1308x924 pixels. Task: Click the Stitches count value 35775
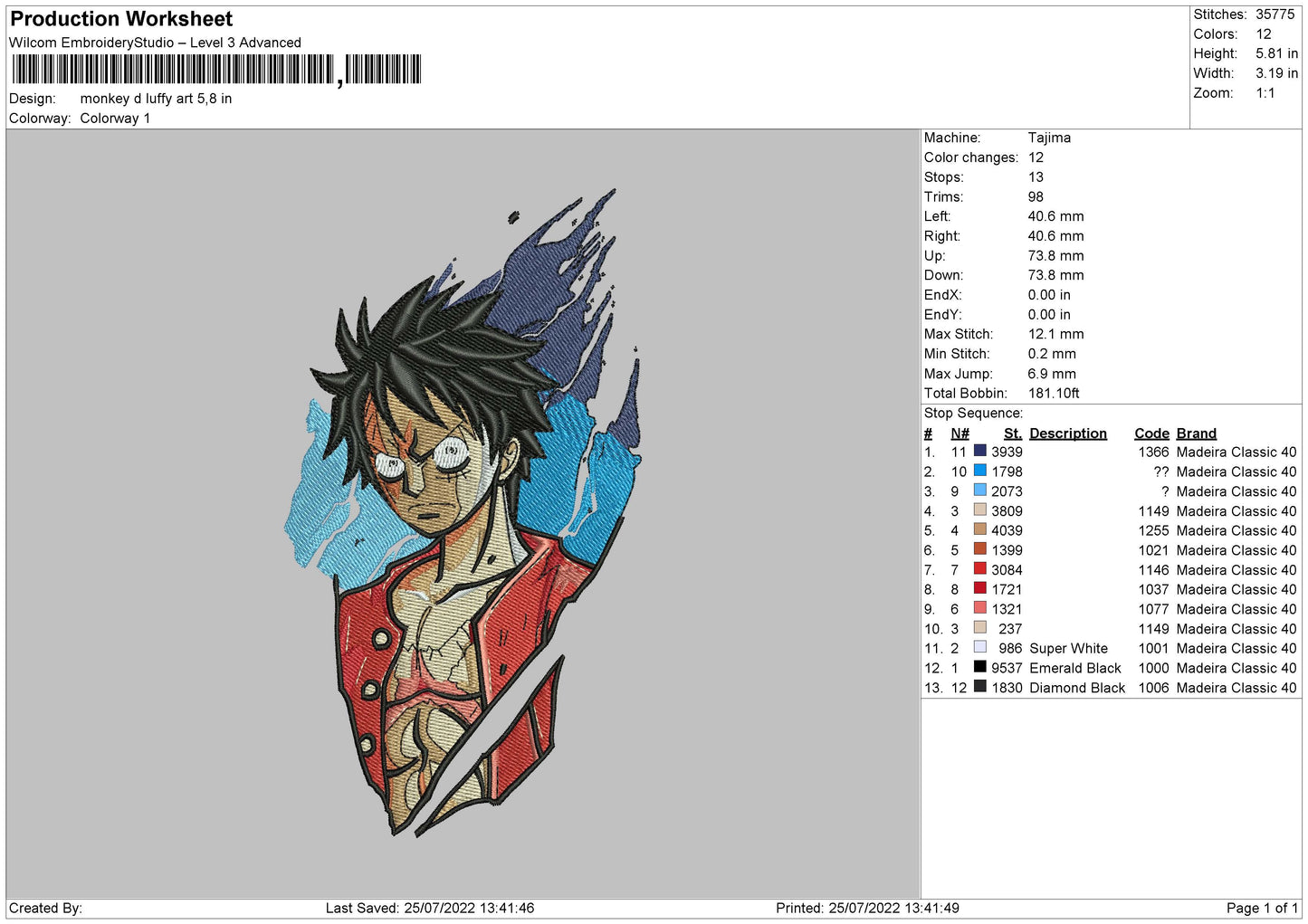1275,14
